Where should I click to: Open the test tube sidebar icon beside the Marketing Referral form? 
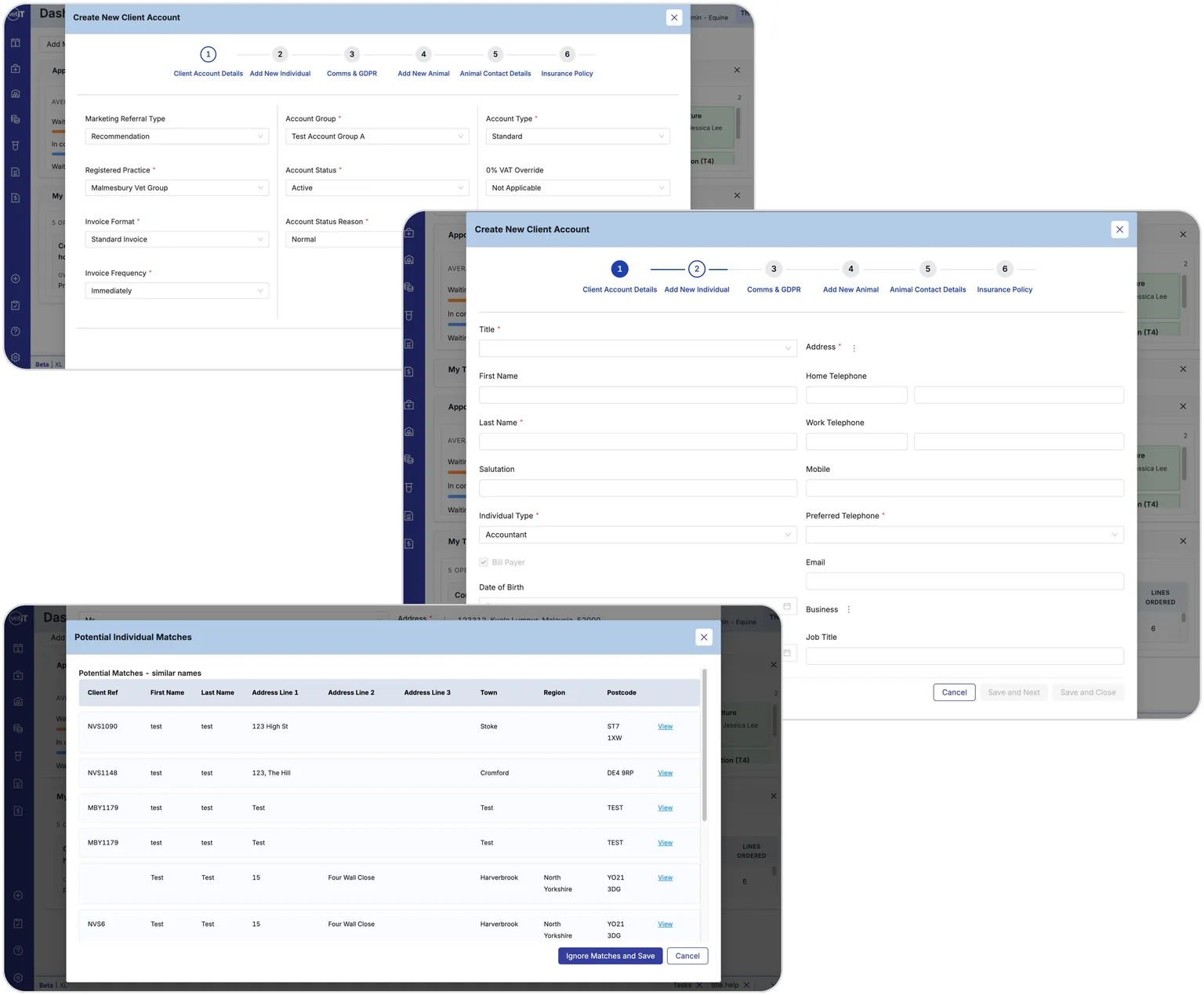(x=16, y=146)
